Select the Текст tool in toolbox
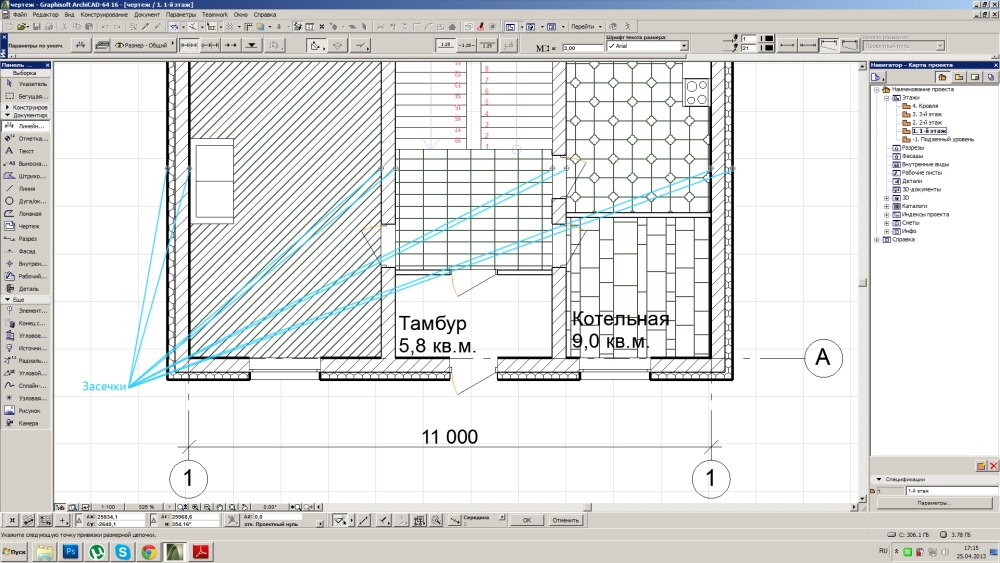Screen dimensions: 1000x563 tap(26, 151)
